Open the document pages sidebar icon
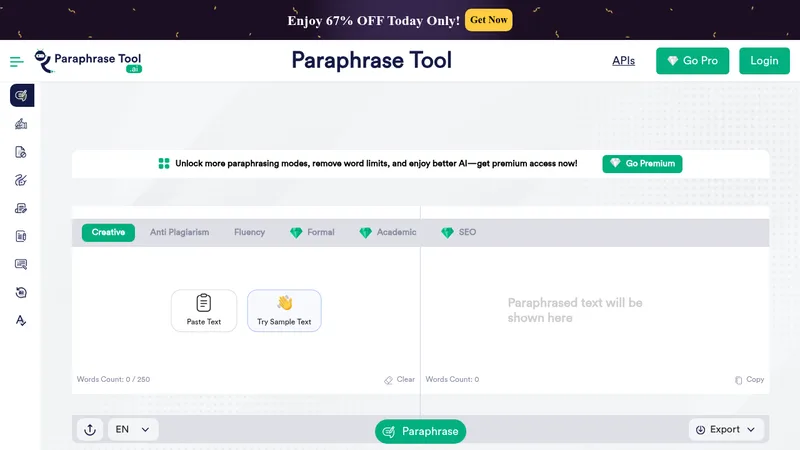The width and height of the screenshot is (800, 450). (21, 236)
